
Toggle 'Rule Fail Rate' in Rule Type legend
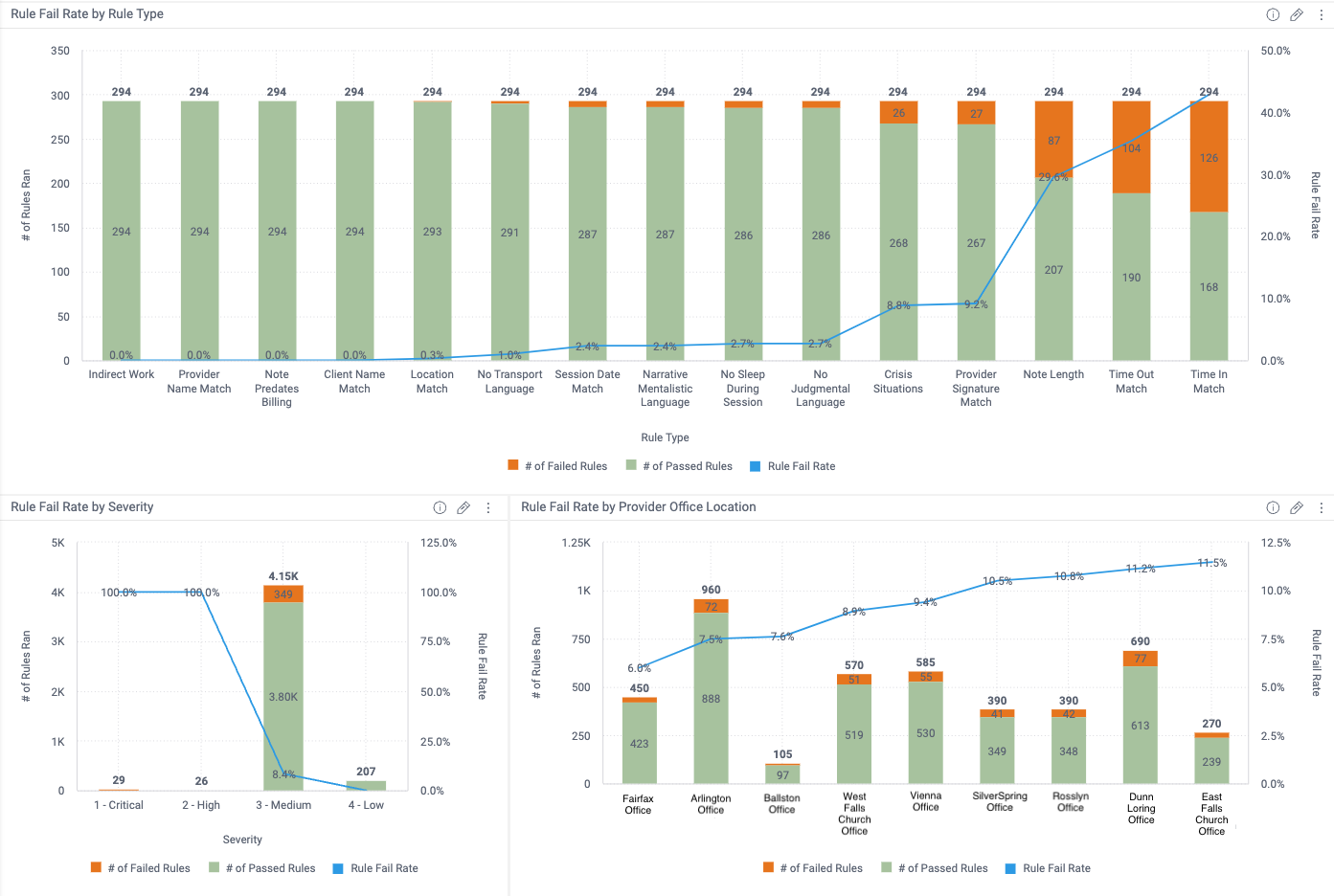(x=793, y=466)
